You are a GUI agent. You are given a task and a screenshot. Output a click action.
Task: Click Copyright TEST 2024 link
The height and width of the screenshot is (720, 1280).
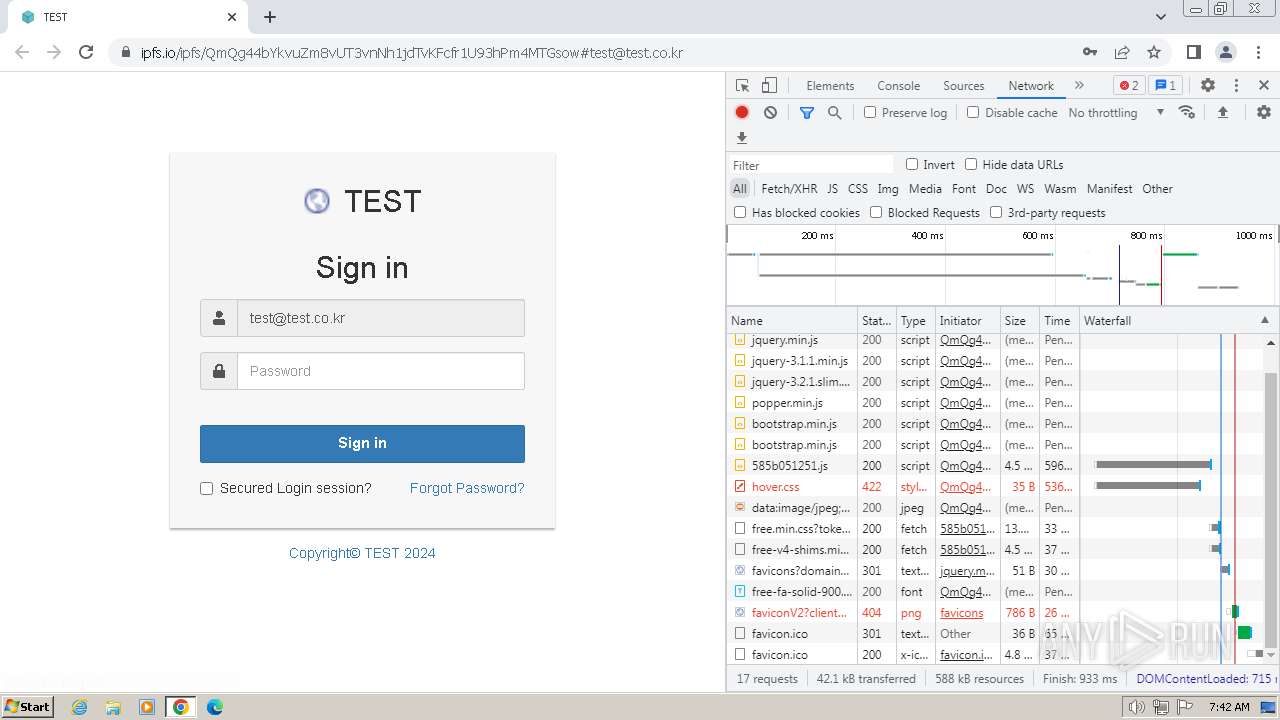point(362,553)
